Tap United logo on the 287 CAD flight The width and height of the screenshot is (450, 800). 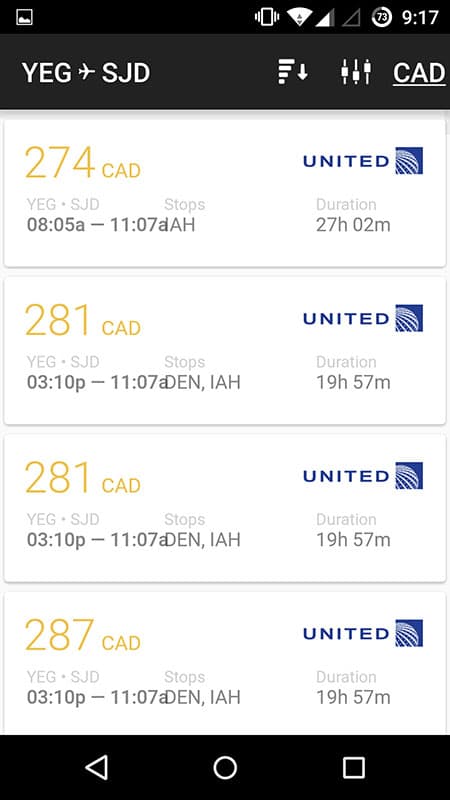click(363, 633)
